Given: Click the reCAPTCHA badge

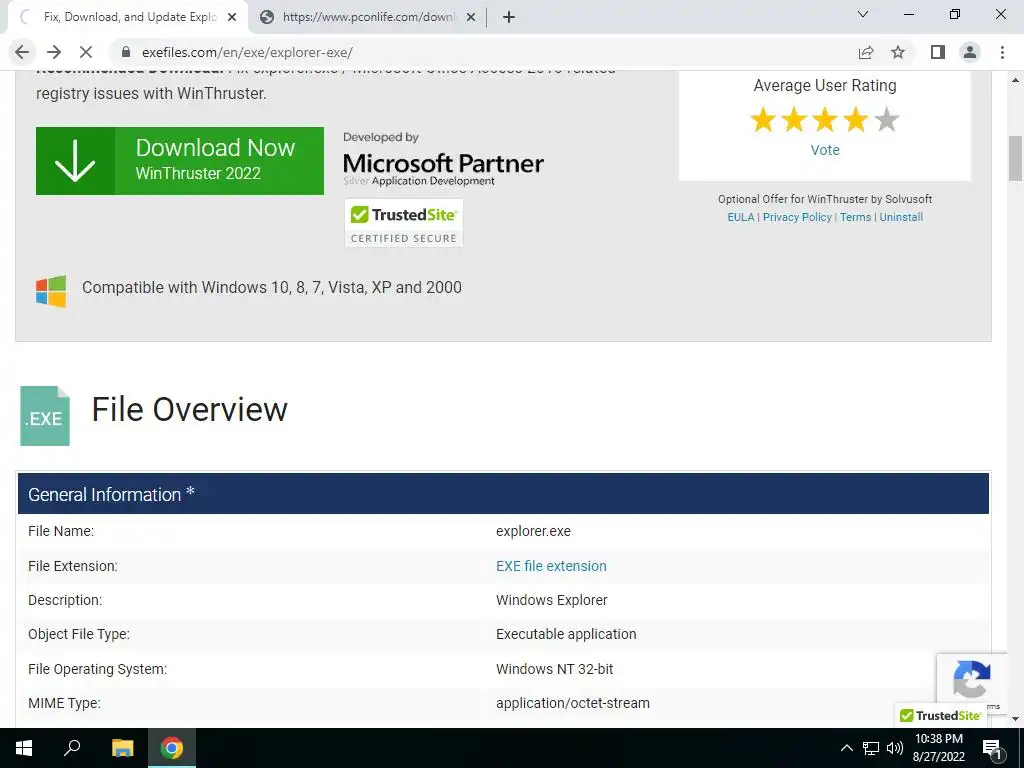Looking at the screenshot, I should (971, 680).
